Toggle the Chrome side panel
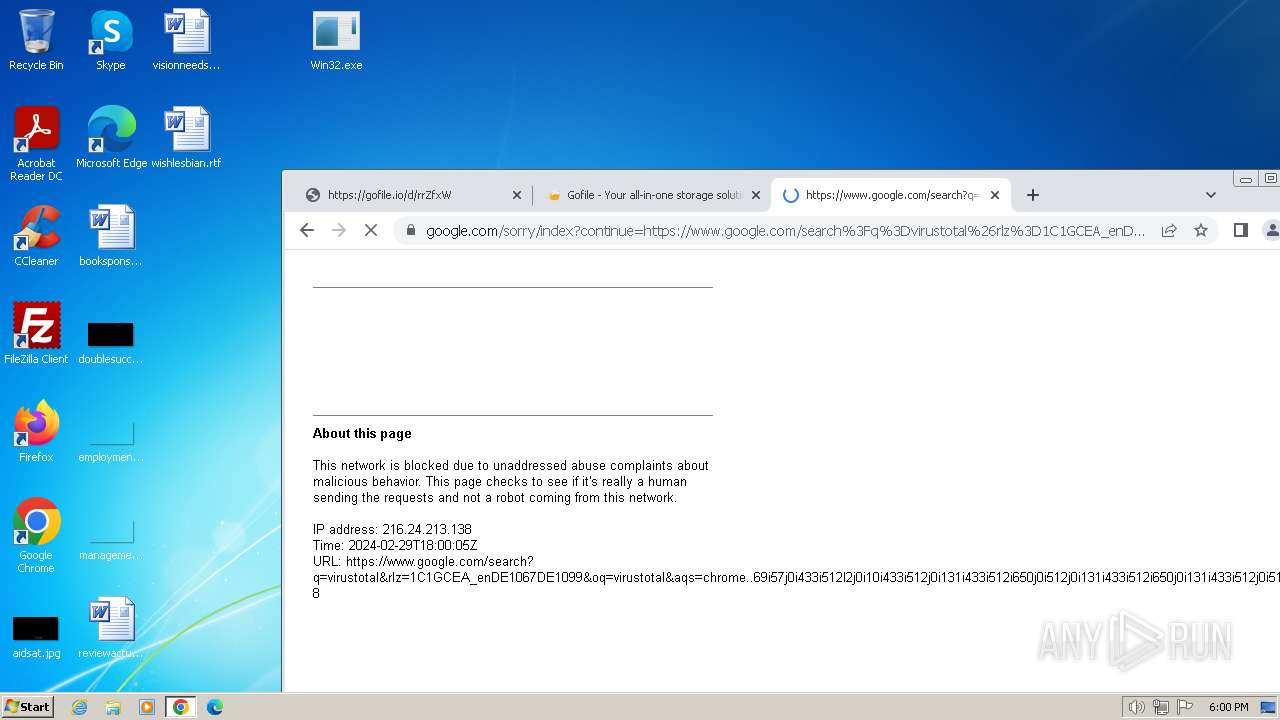 (x=1240, y=230)
